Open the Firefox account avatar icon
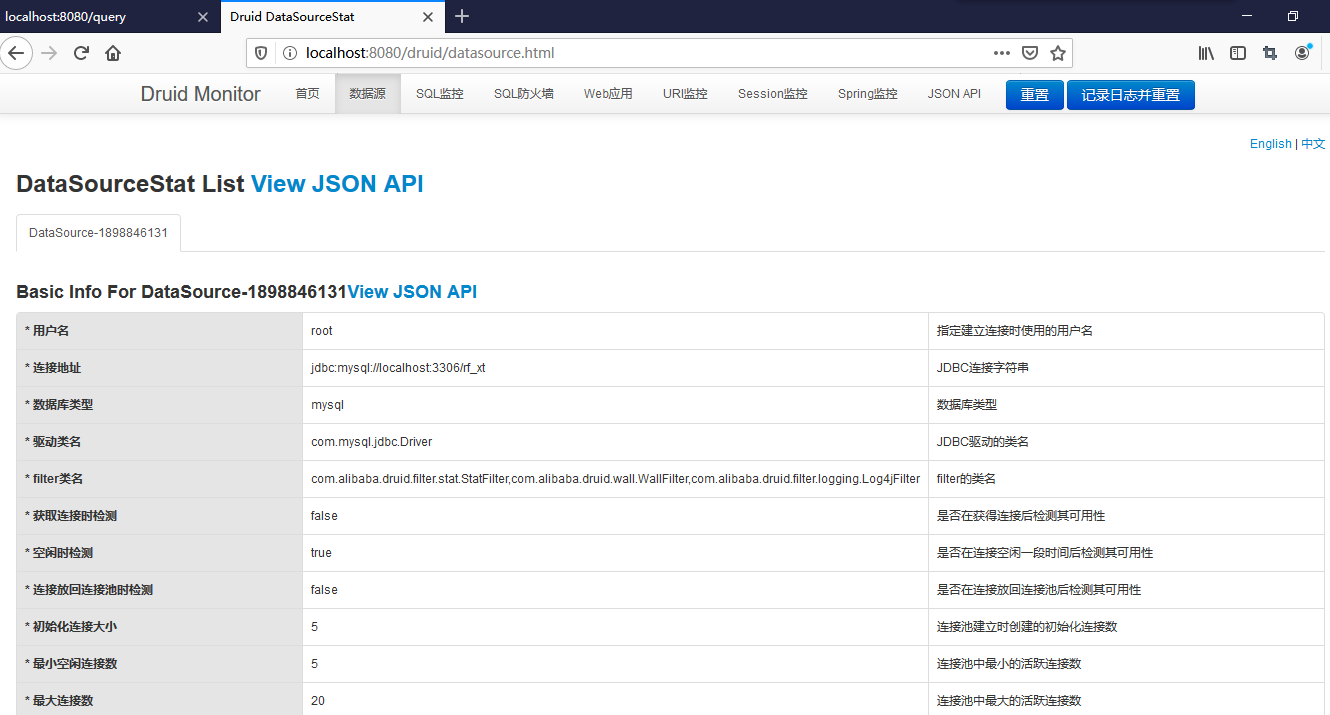The width and height of the screenshot is (1330, 715). click(1302, 53)
